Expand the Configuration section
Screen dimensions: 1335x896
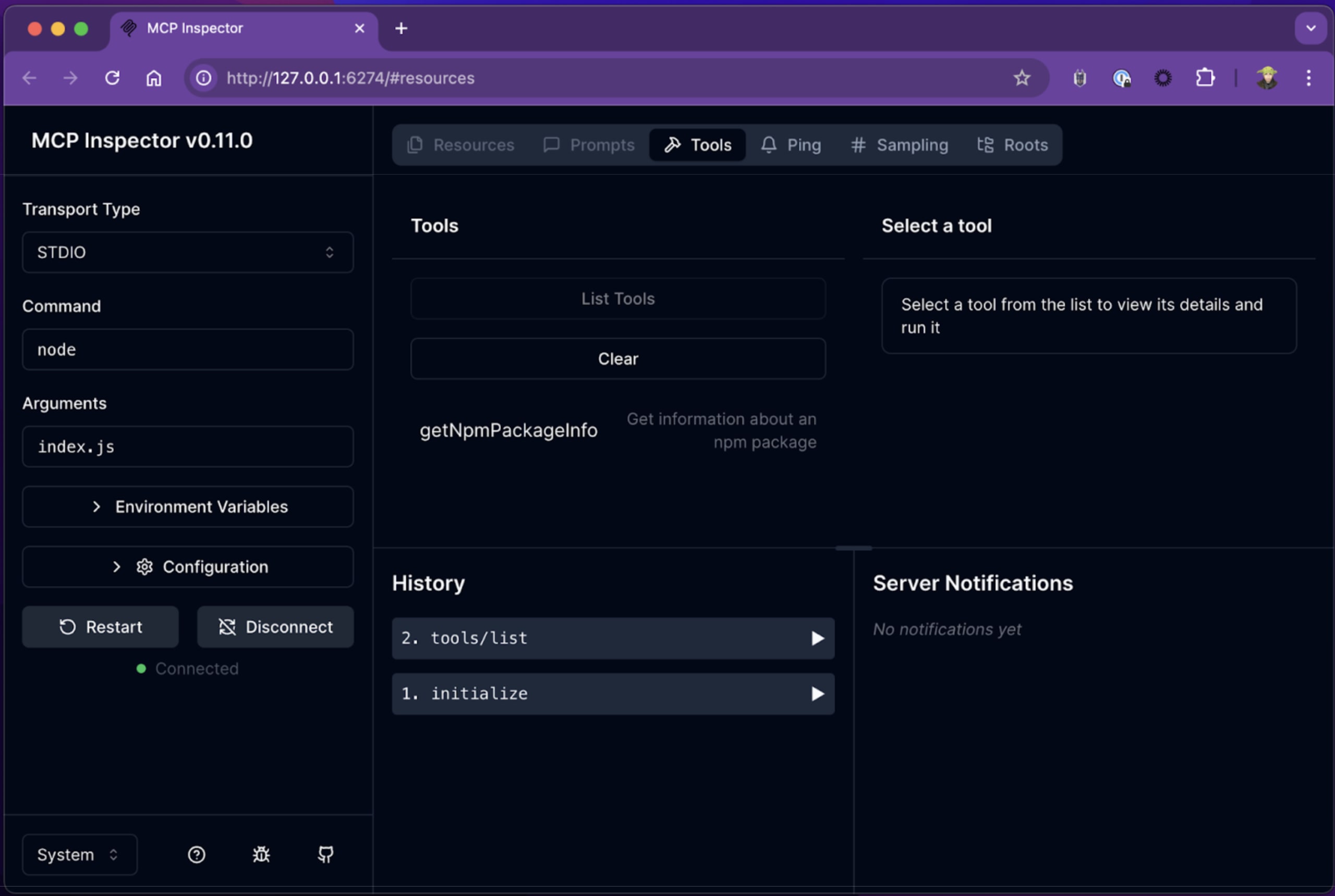click(x=188, y=567)
